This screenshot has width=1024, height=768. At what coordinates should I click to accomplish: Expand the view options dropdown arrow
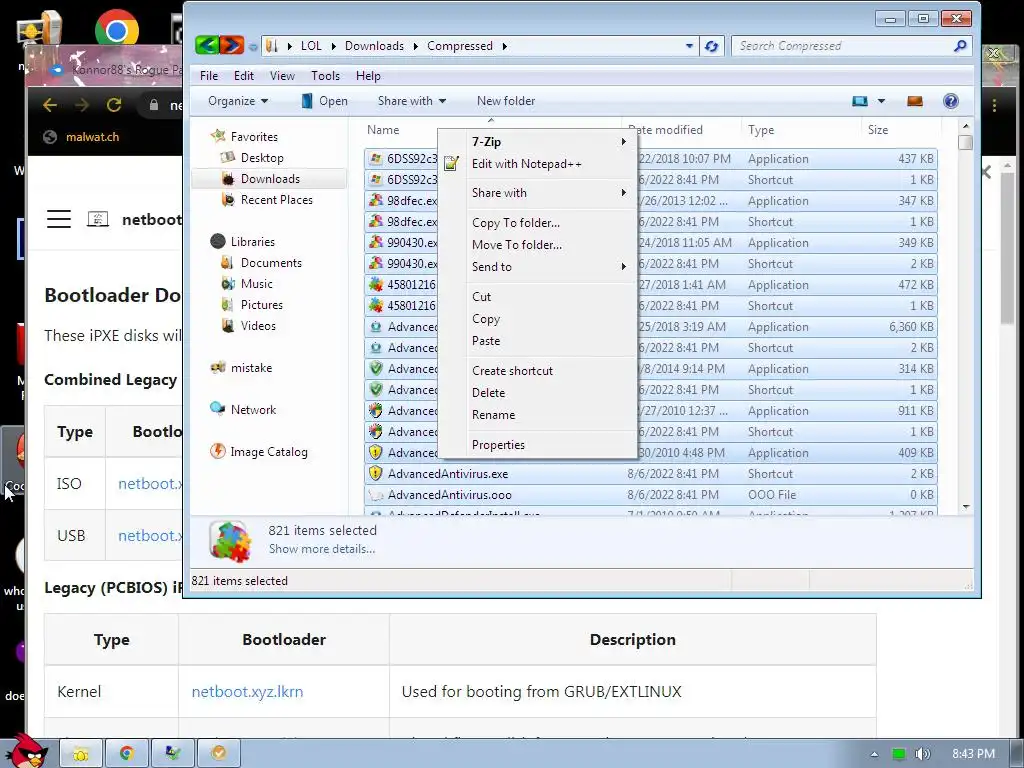881,101
